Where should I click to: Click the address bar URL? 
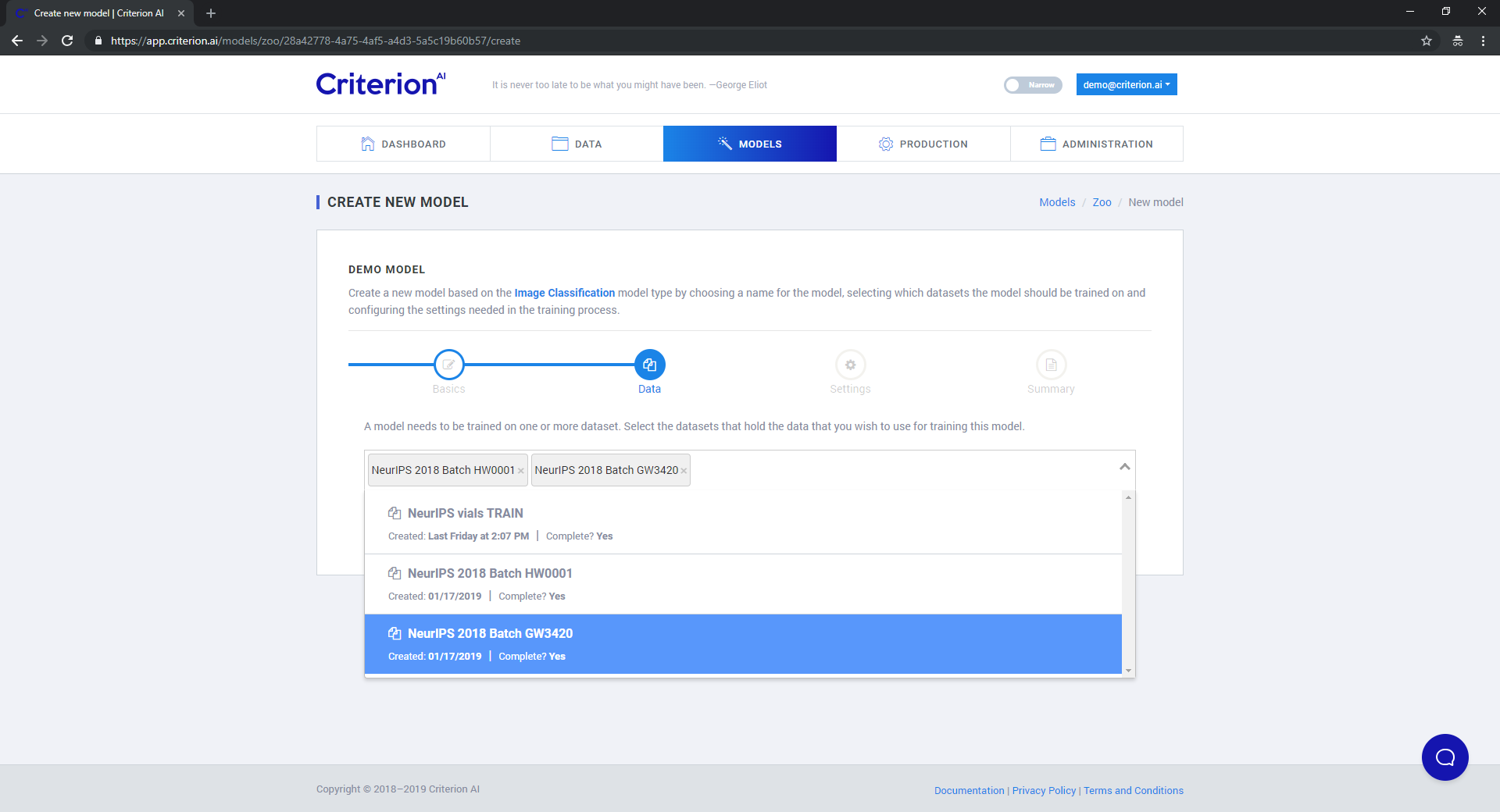(316, 41)
